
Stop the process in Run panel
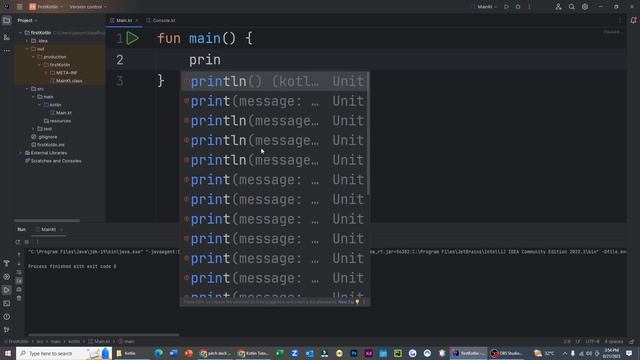tap(27, 242)
